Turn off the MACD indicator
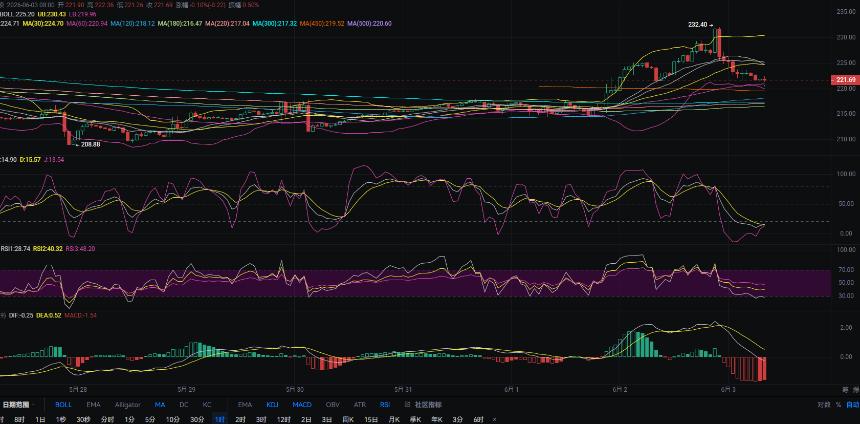Screen dimensions: 860x424 pos(302,405)
